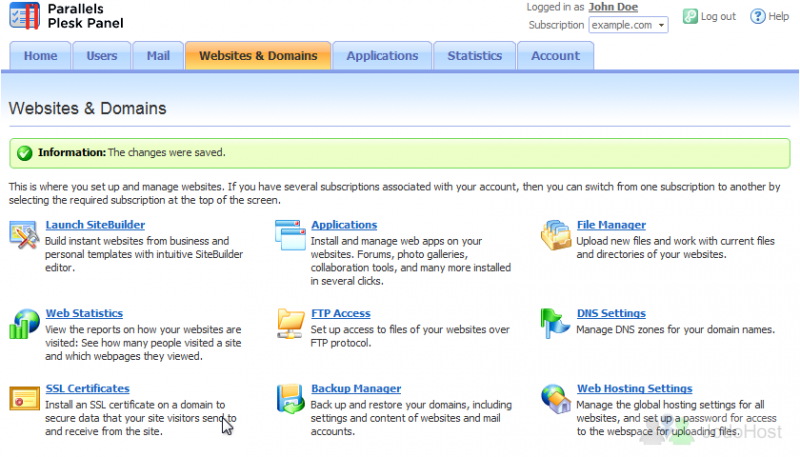Click the 'Subscription' label text

556,25
